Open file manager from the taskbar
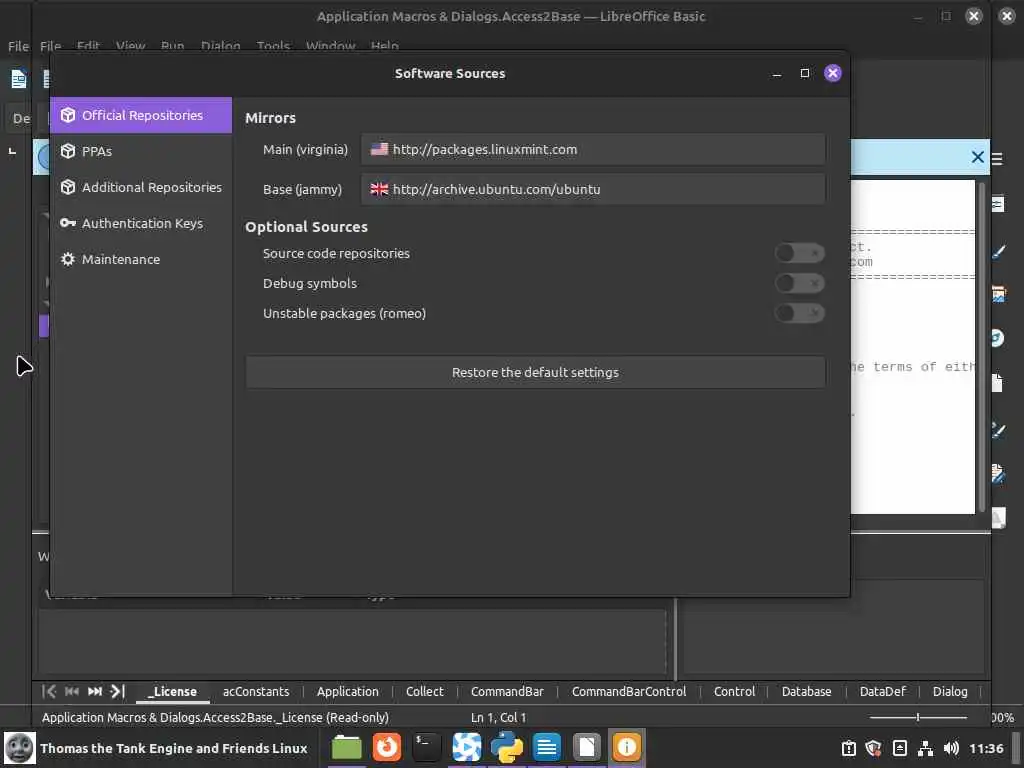This screenshot has width=1024, height=768. pos(347,747)
